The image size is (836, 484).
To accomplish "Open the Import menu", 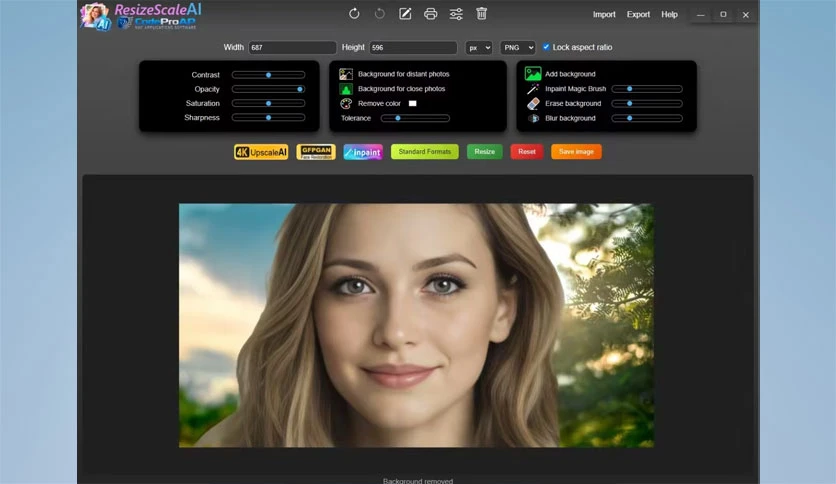I will click(x=604, y=14).
